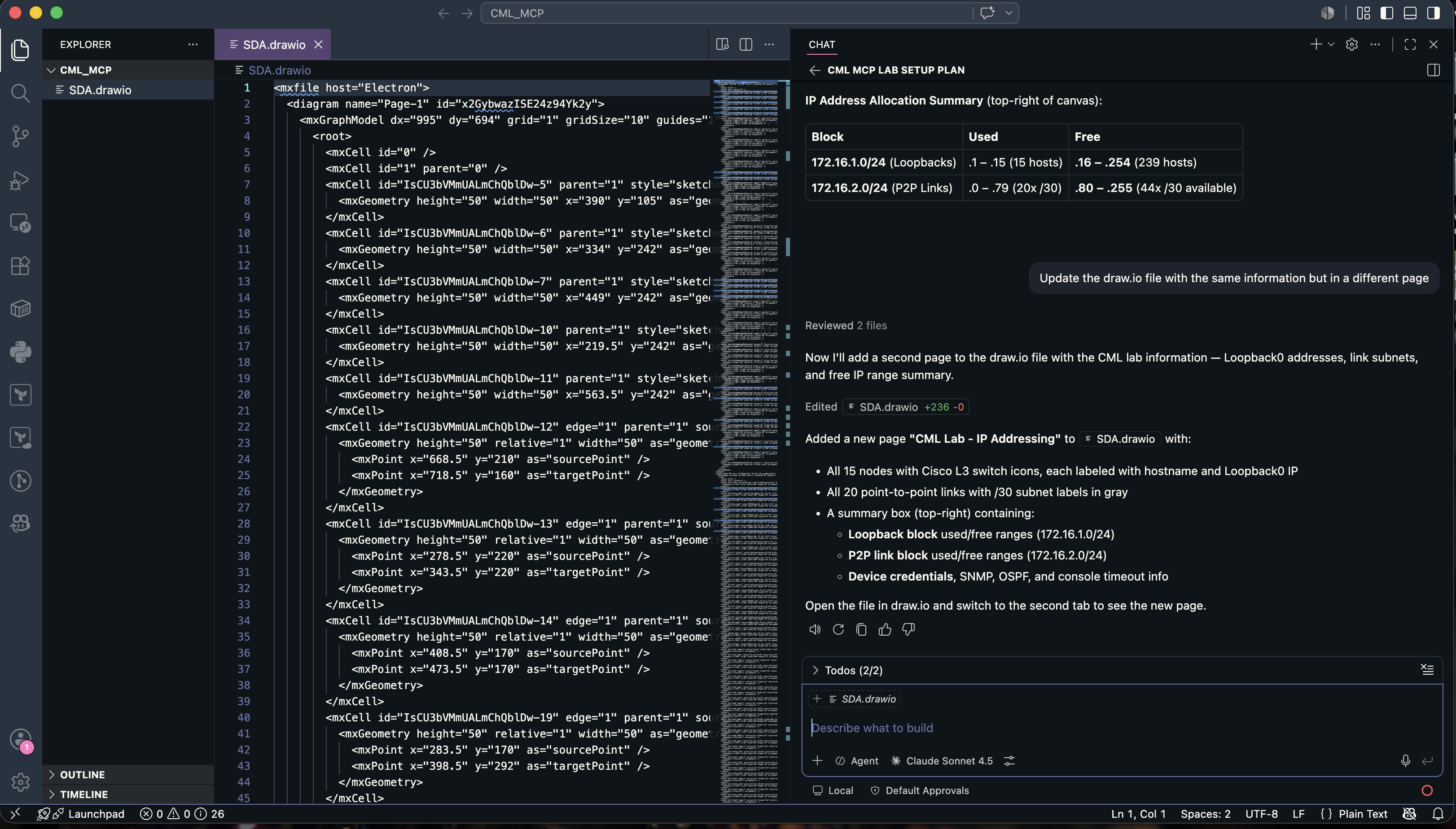Image resolution: width=1456 pixels, height=829 pixels.
Task: Open the Explorer view in activity bar
Action: point(21,50)
